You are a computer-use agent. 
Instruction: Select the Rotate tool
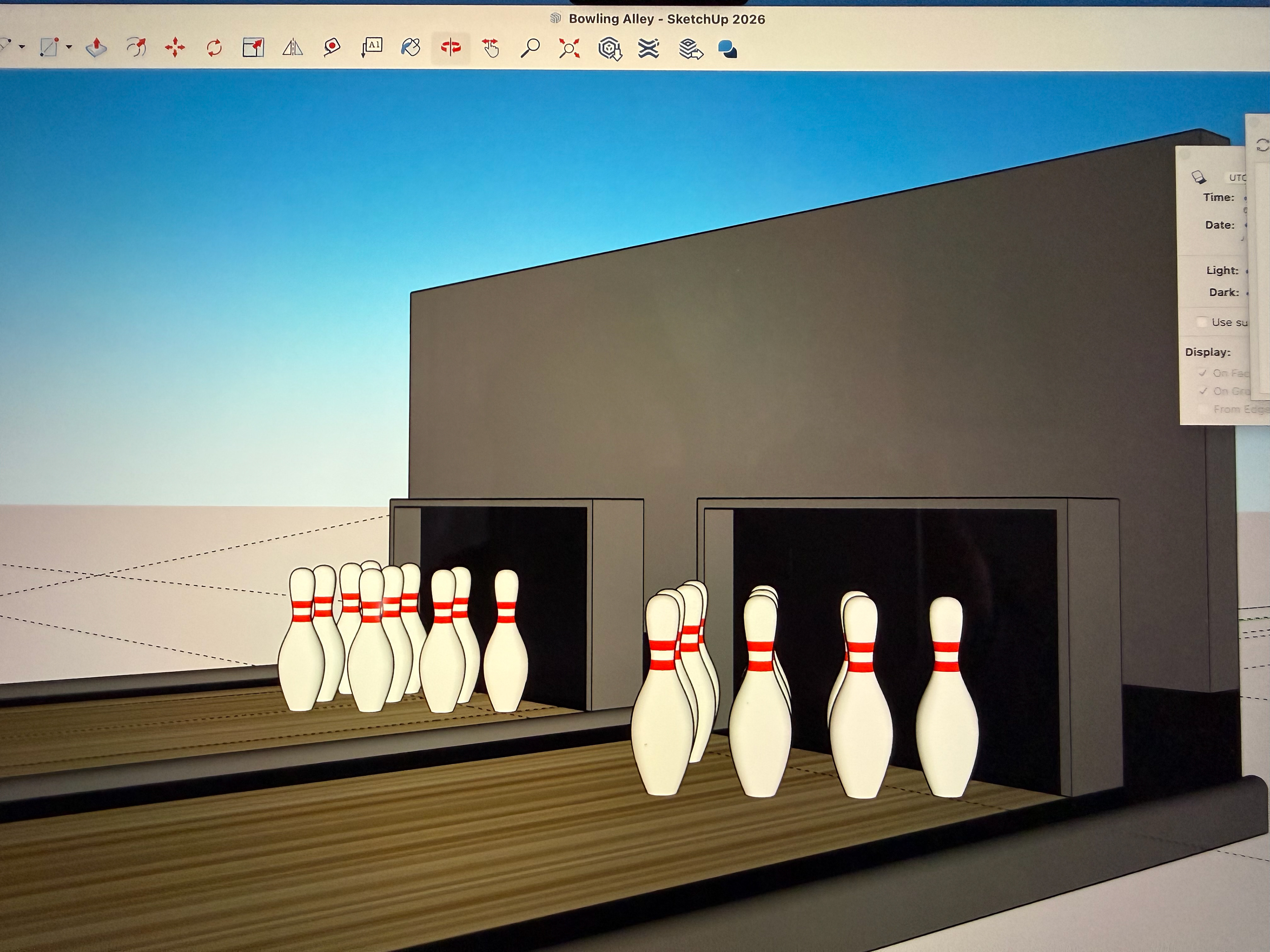pos(214,48)
